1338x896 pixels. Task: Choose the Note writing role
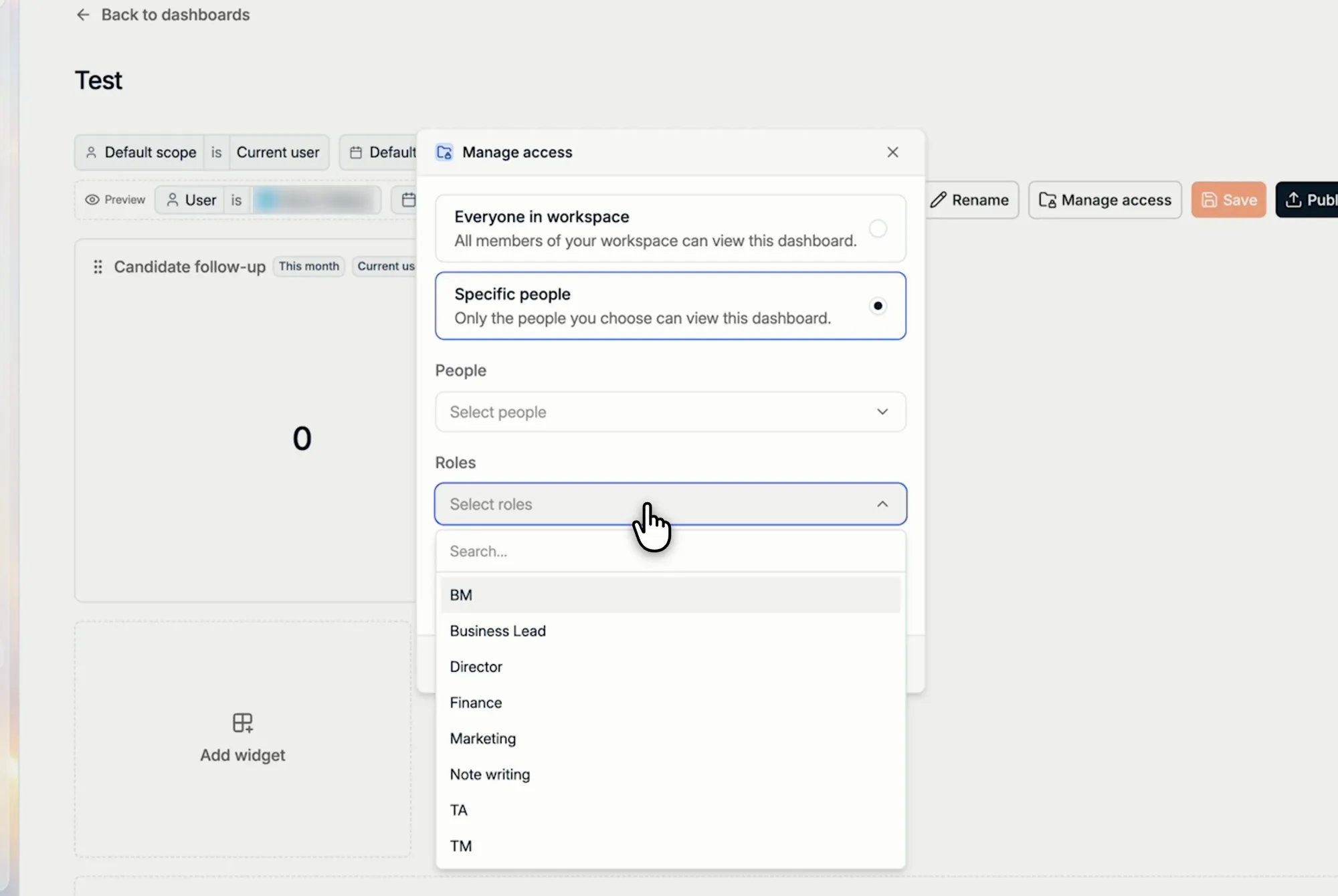[670, 774]
